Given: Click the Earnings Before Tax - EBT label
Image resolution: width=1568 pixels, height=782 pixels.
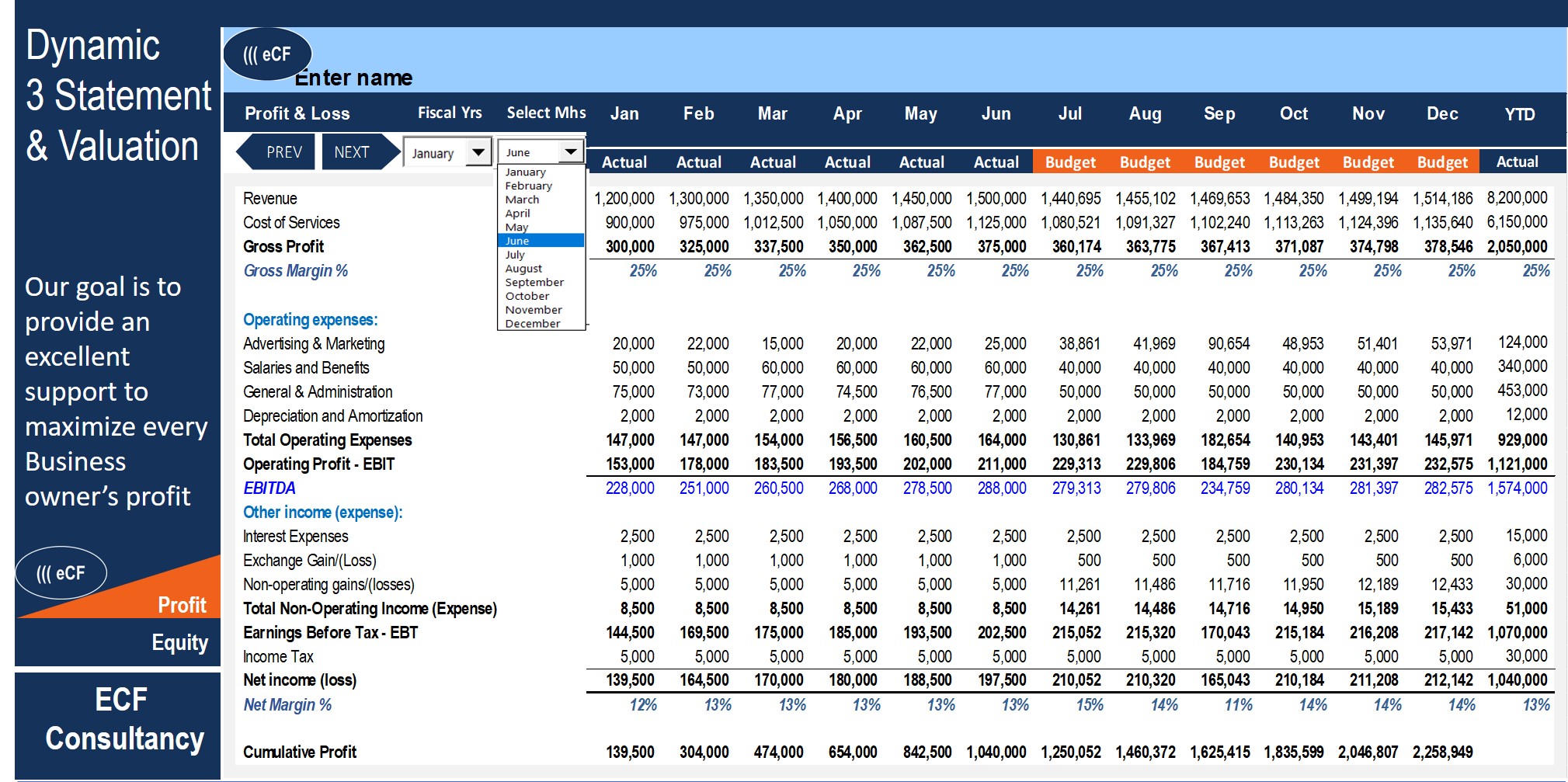Looking at the screenshot, I should tap(330, 633).
